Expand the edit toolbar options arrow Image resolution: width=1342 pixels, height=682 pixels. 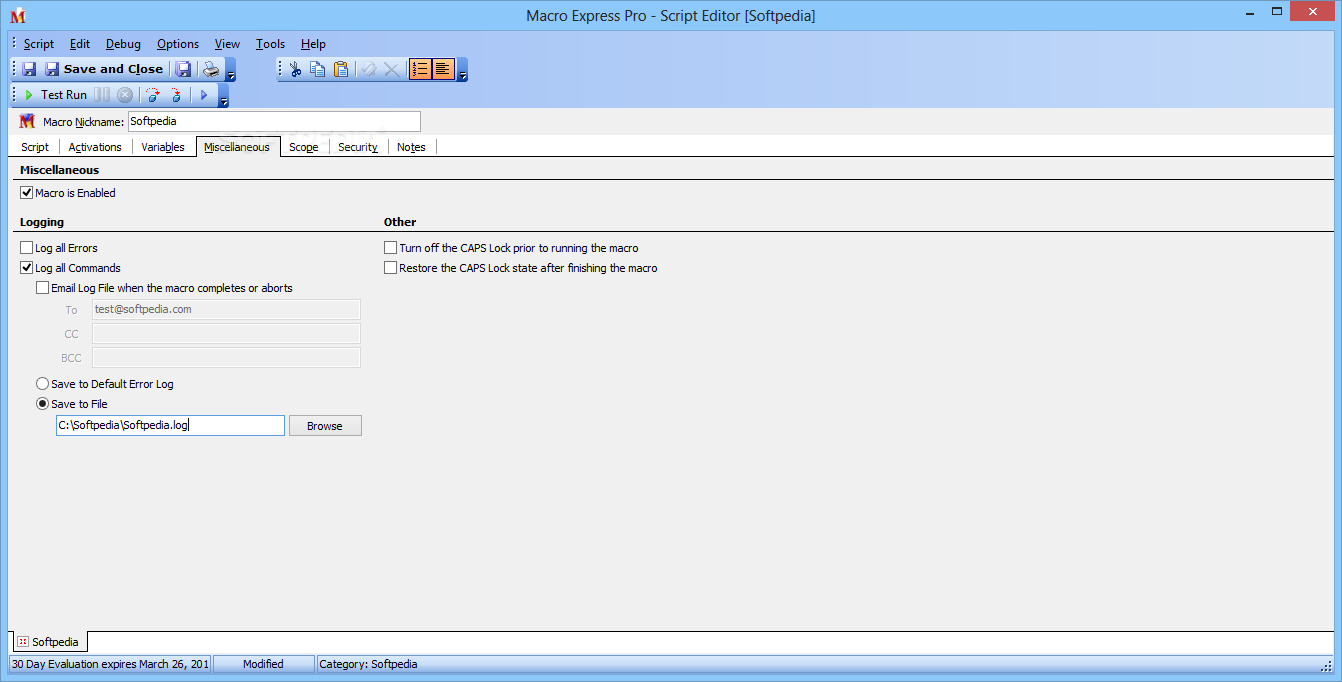(x=463, y=71)
